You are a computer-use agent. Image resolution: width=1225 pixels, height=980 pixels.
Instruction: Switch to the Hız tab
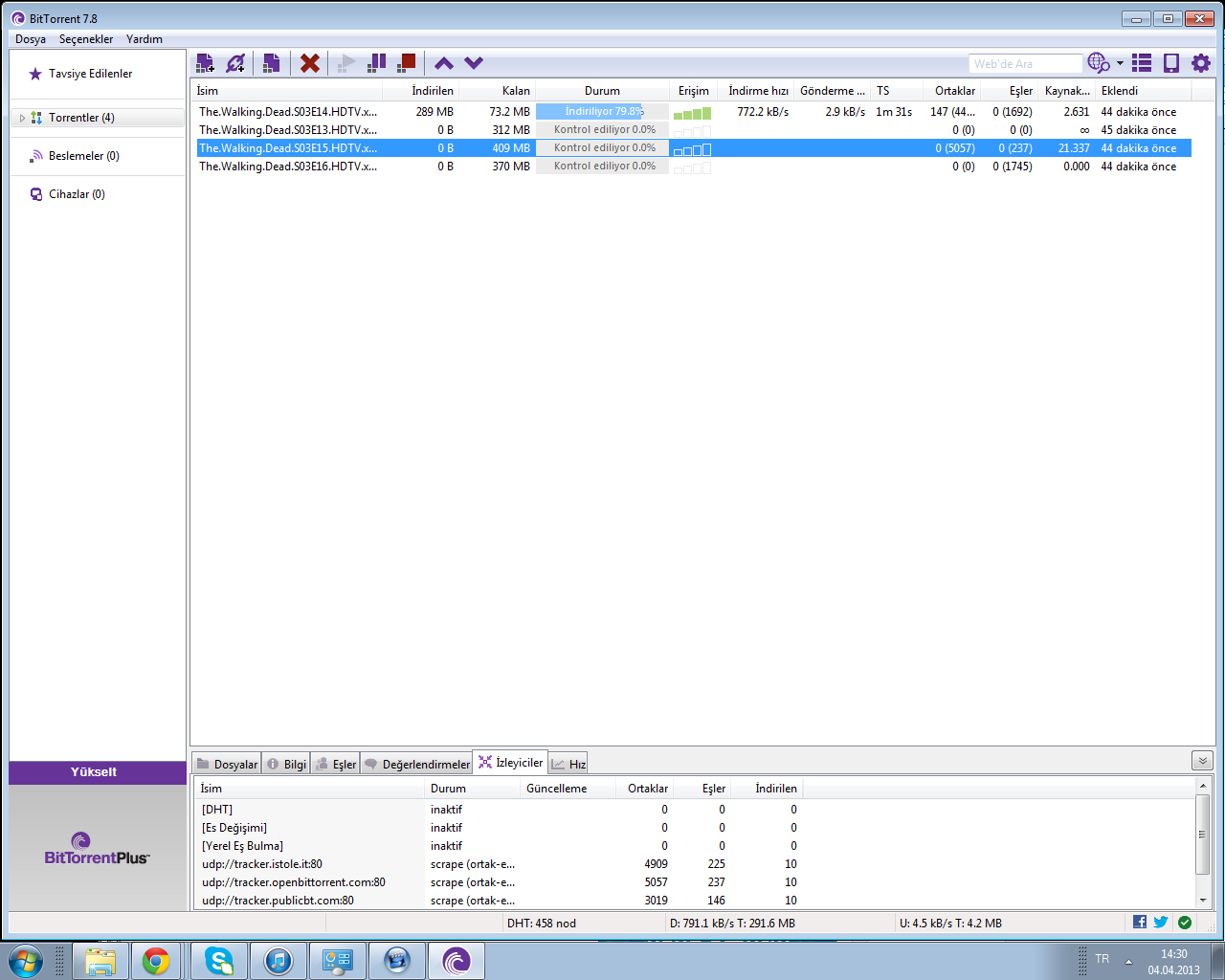pyautogui.click(x=568, y=764)
